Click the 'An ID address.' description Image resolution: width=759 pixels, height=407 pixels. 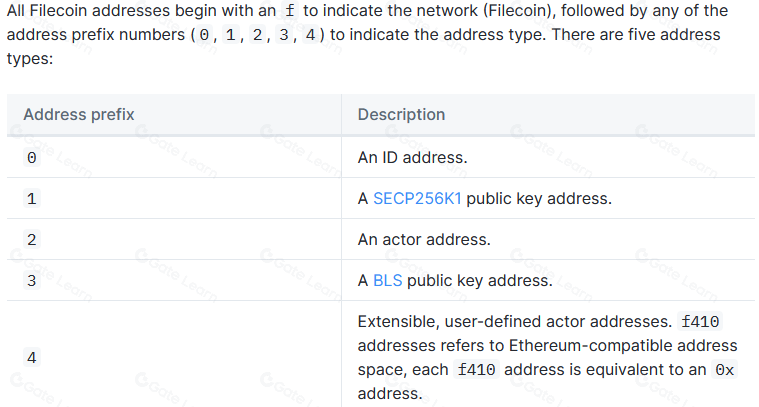pos(412,157)
